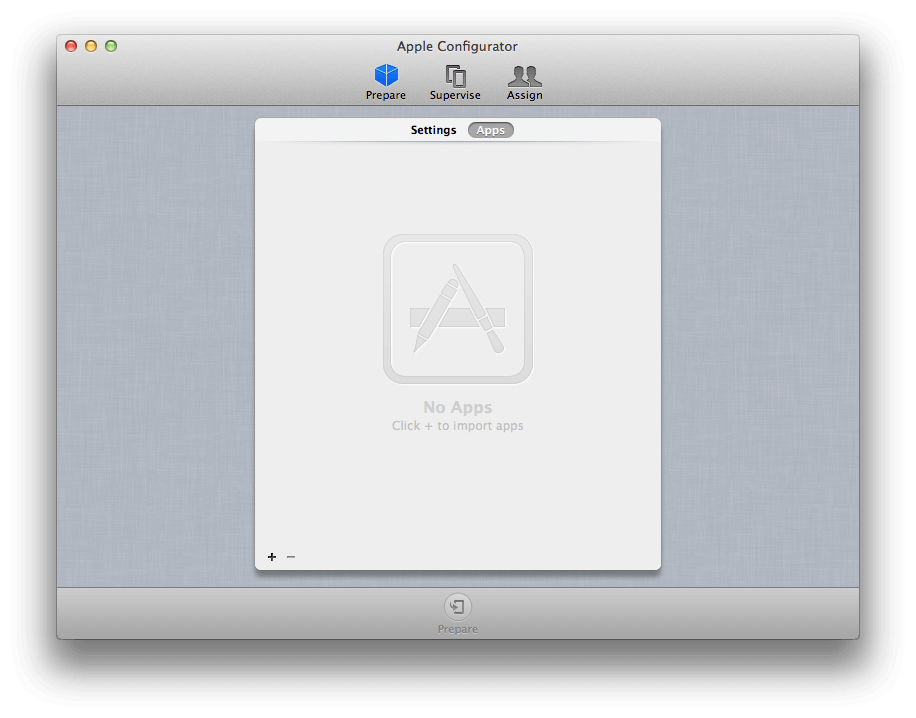Click the minus button to remove an app
916x718 pixels.
click(x=291, y=557)
